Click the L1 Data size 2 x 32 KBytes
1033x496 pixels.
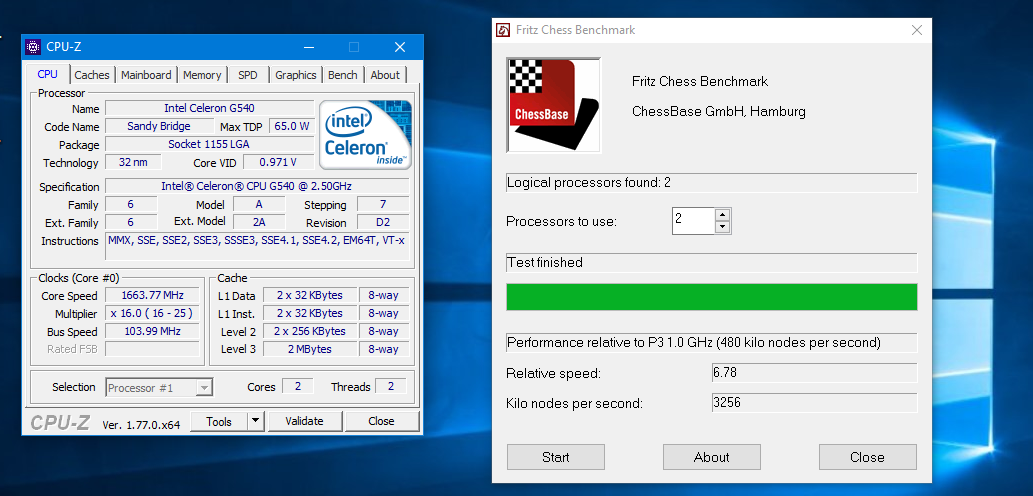click(x=310, y=295)
